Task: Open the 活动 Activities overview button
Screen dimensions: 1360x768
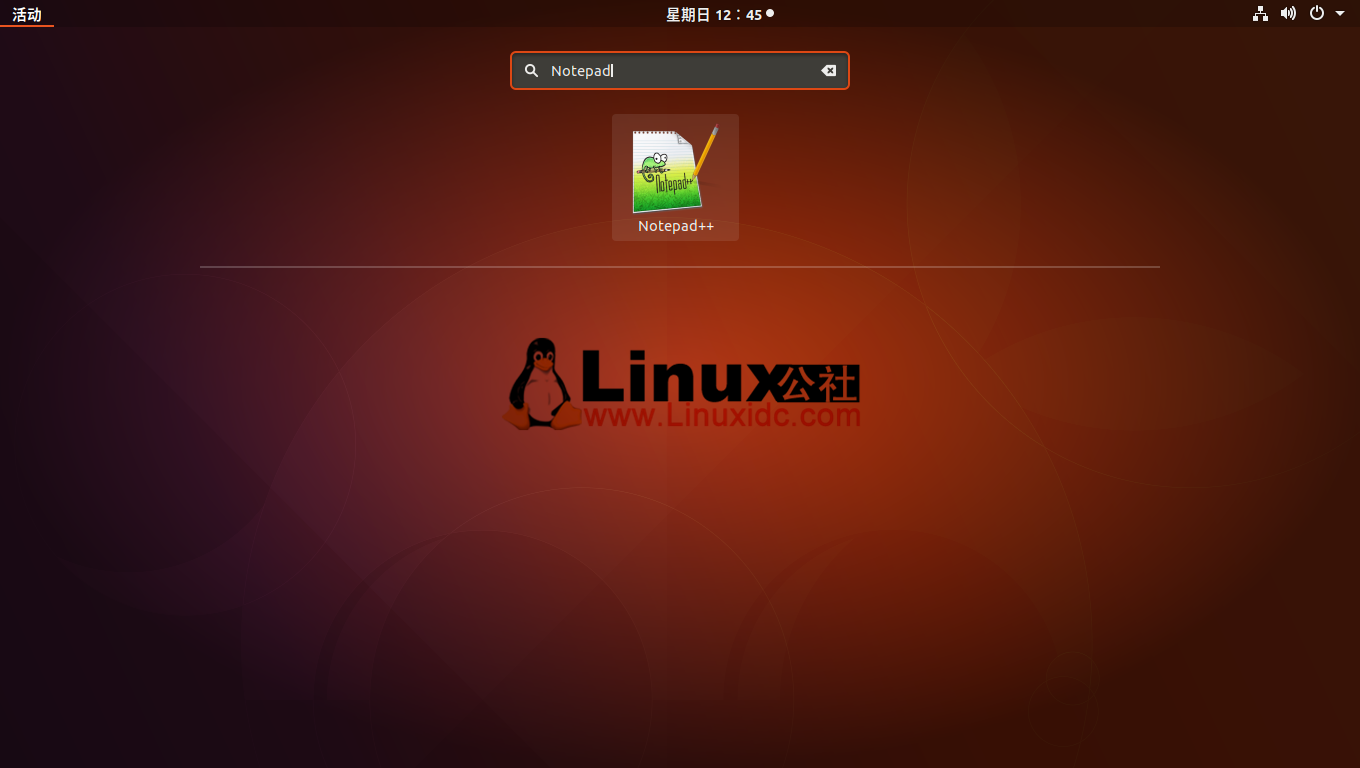Action: [27, 14]
